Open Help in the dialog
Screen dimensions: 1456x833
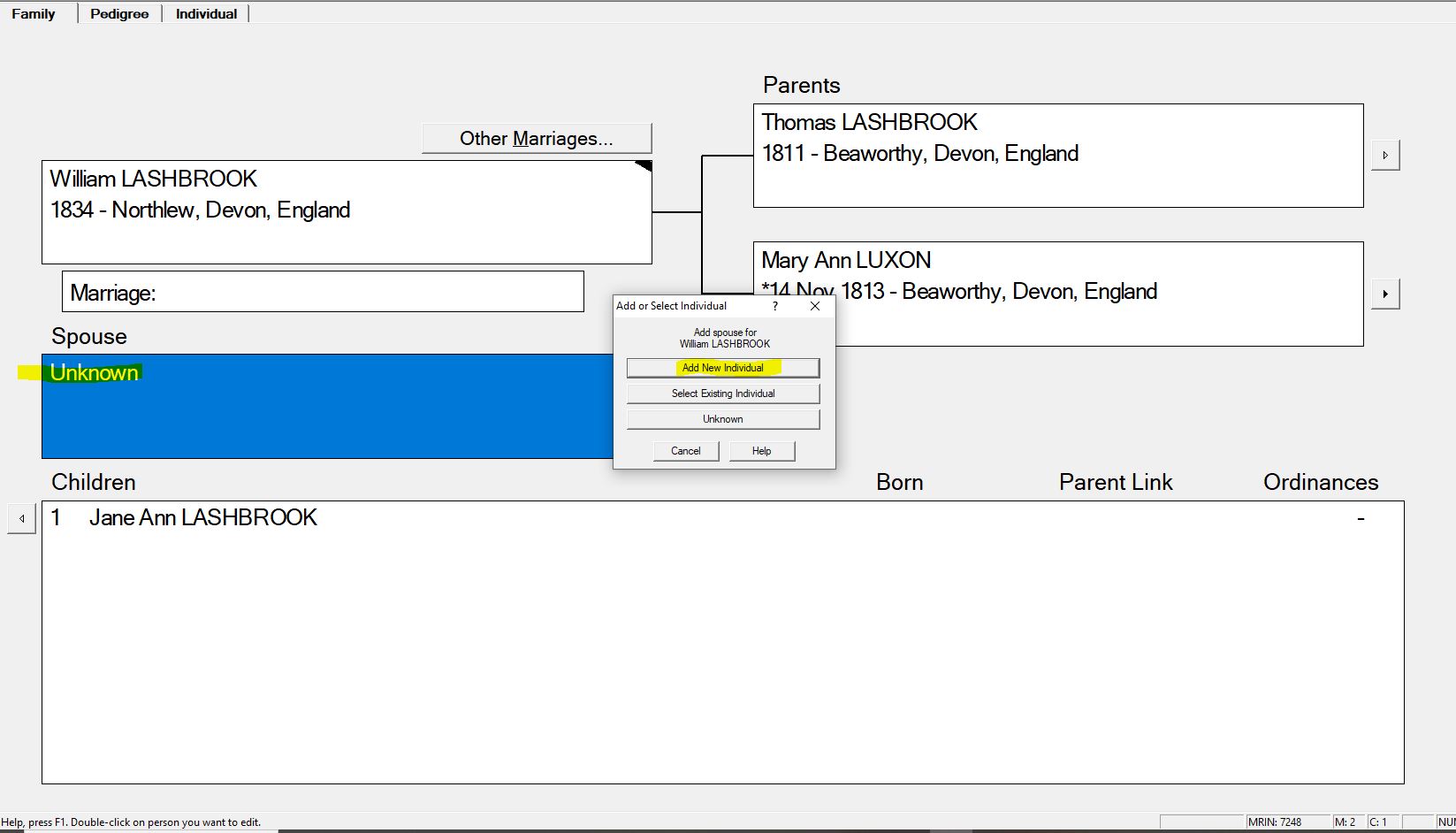(762, 451)
